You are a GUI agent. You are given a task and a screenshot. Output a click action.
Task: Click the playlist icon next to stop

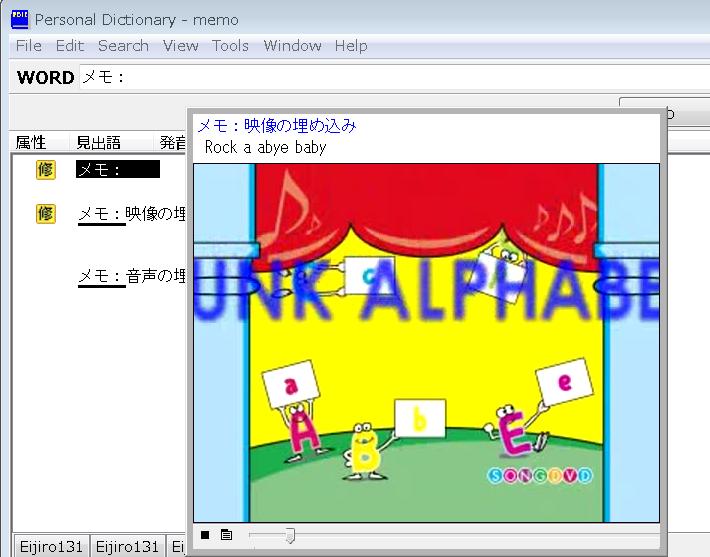[226, 535]
